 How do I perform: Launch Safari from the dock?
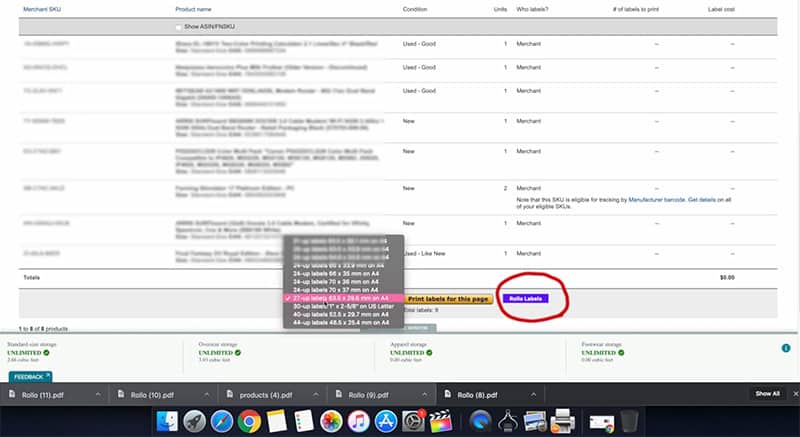coord(222,422)
